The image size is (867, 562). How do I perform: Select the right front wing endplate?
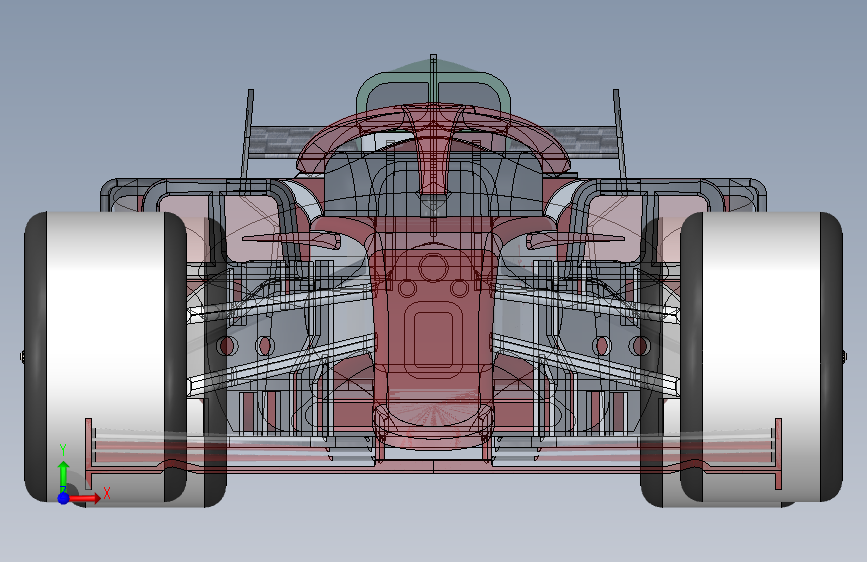[779, 454]
